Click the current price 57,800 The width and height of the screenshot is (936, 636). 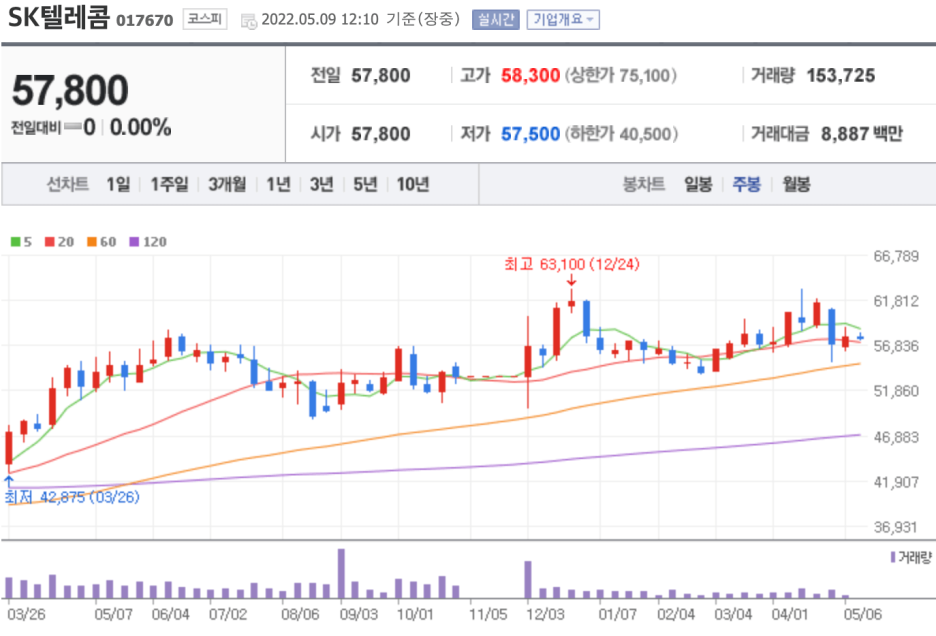coord(70,90)
